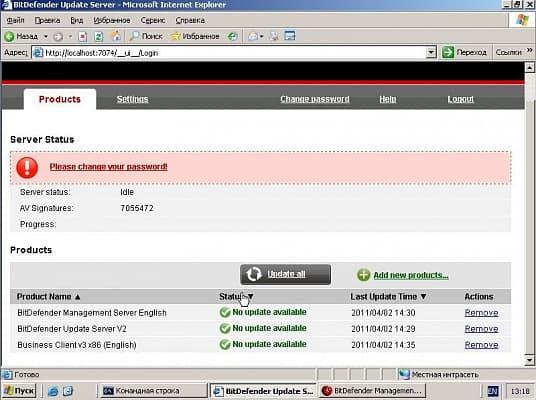The height and width of the screenshot is (400, 536).
Task: Click the Logout link
Action: coord(460,99)
